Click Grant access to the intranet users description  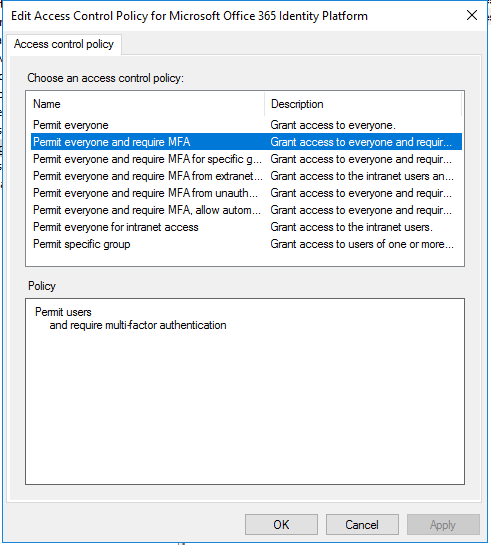pyautogui.click(x=351, y=227)
